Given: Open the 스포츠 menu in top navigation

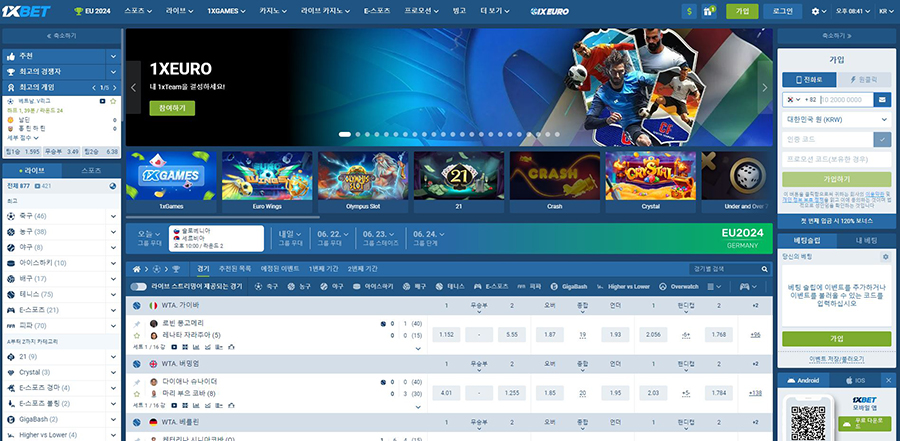Looking at the screenshot, I should (x=138, y=11).
